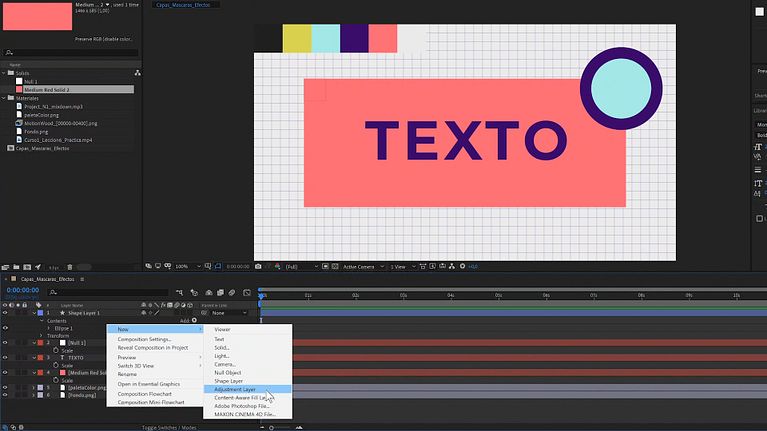Hide the Shape Layer 1 eye icon
The height and width of the screenshot is (431, 767).
tap(5, 313)
